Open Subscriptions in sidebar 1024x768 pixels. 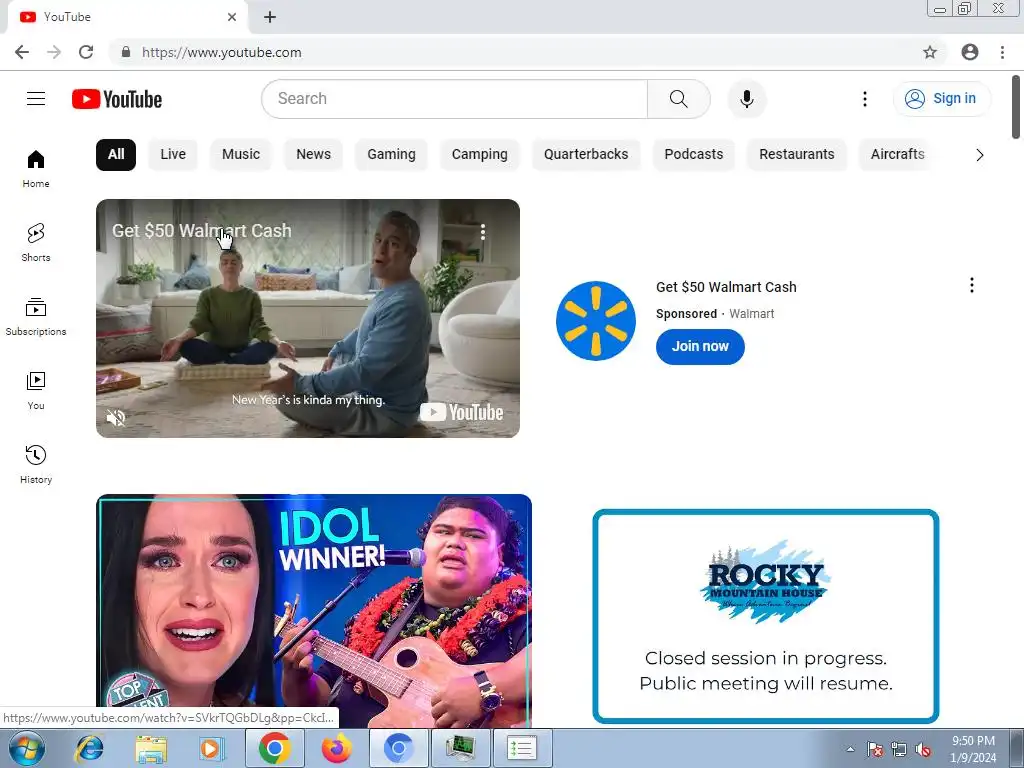click(36, 317)
